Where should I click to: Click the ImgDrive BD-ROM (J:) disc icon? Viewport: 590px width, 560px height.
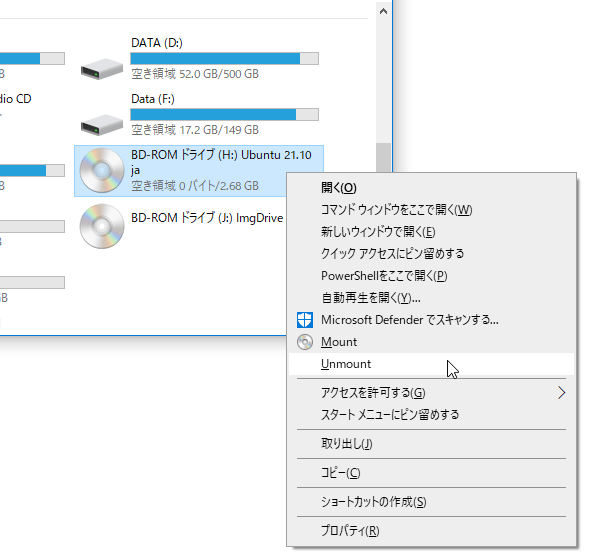coord(102,226)
